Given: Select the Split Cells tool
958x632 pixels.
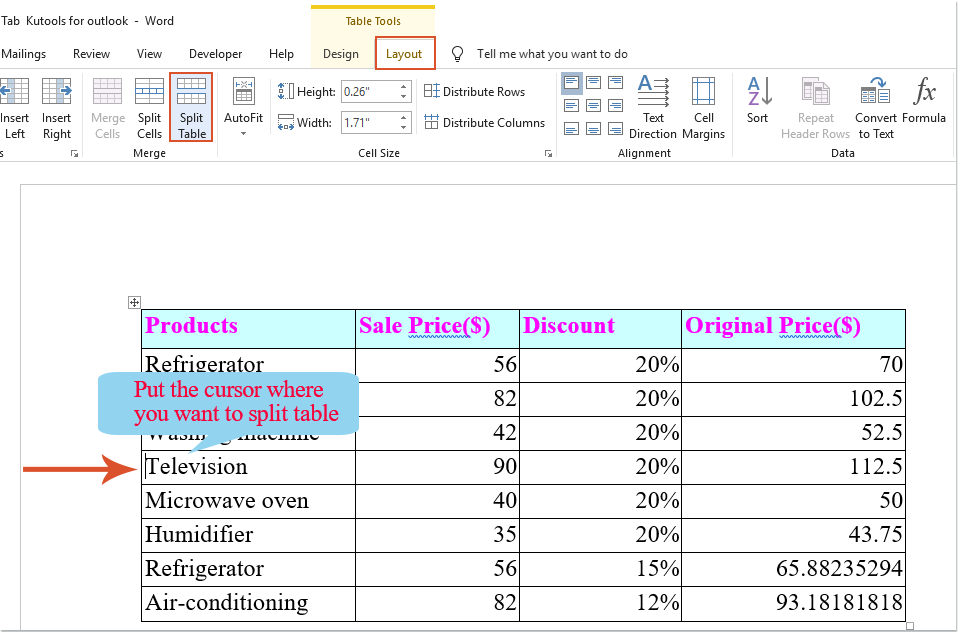Looking at the screenshot, I should [149, 107].
